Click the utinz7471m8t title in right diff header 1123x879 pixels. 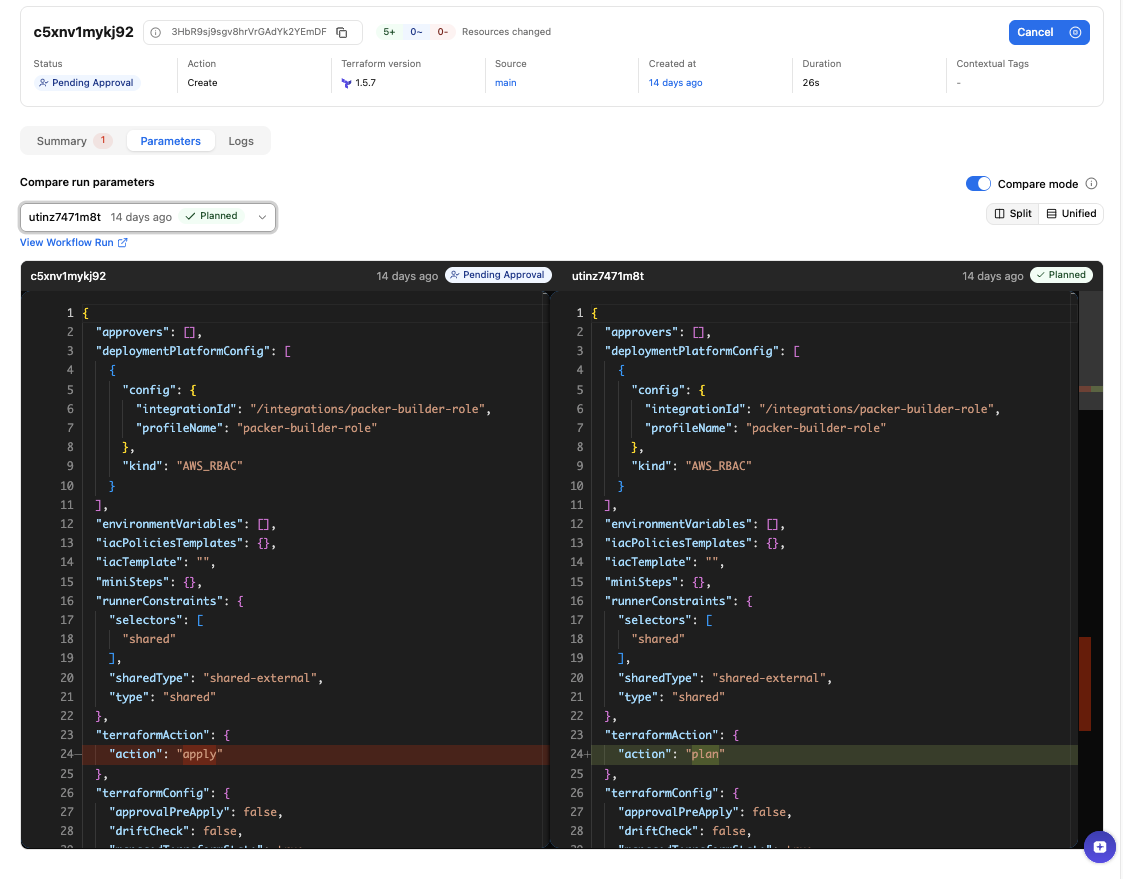(x=608, y=277)
